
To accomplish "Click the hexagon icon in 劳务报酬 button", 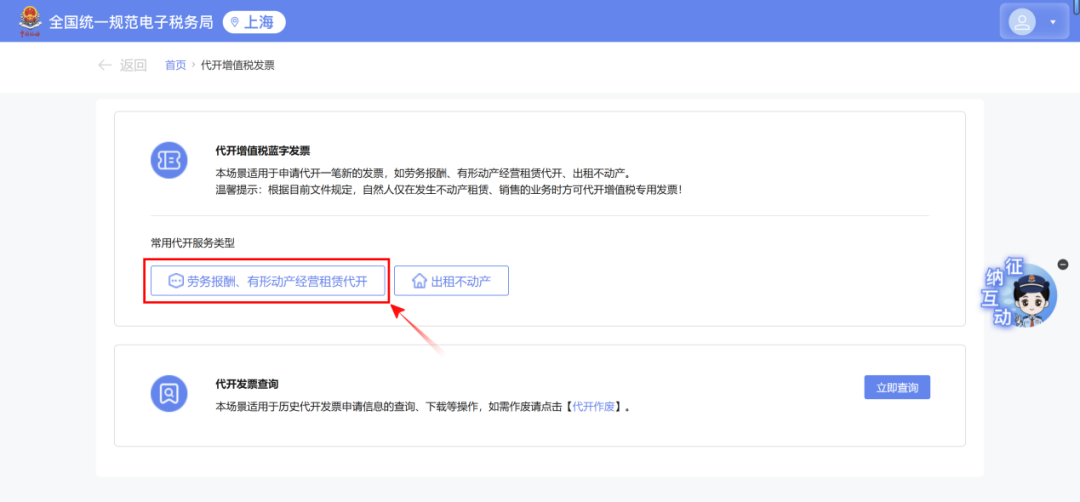I will click(x=176, y=281).
